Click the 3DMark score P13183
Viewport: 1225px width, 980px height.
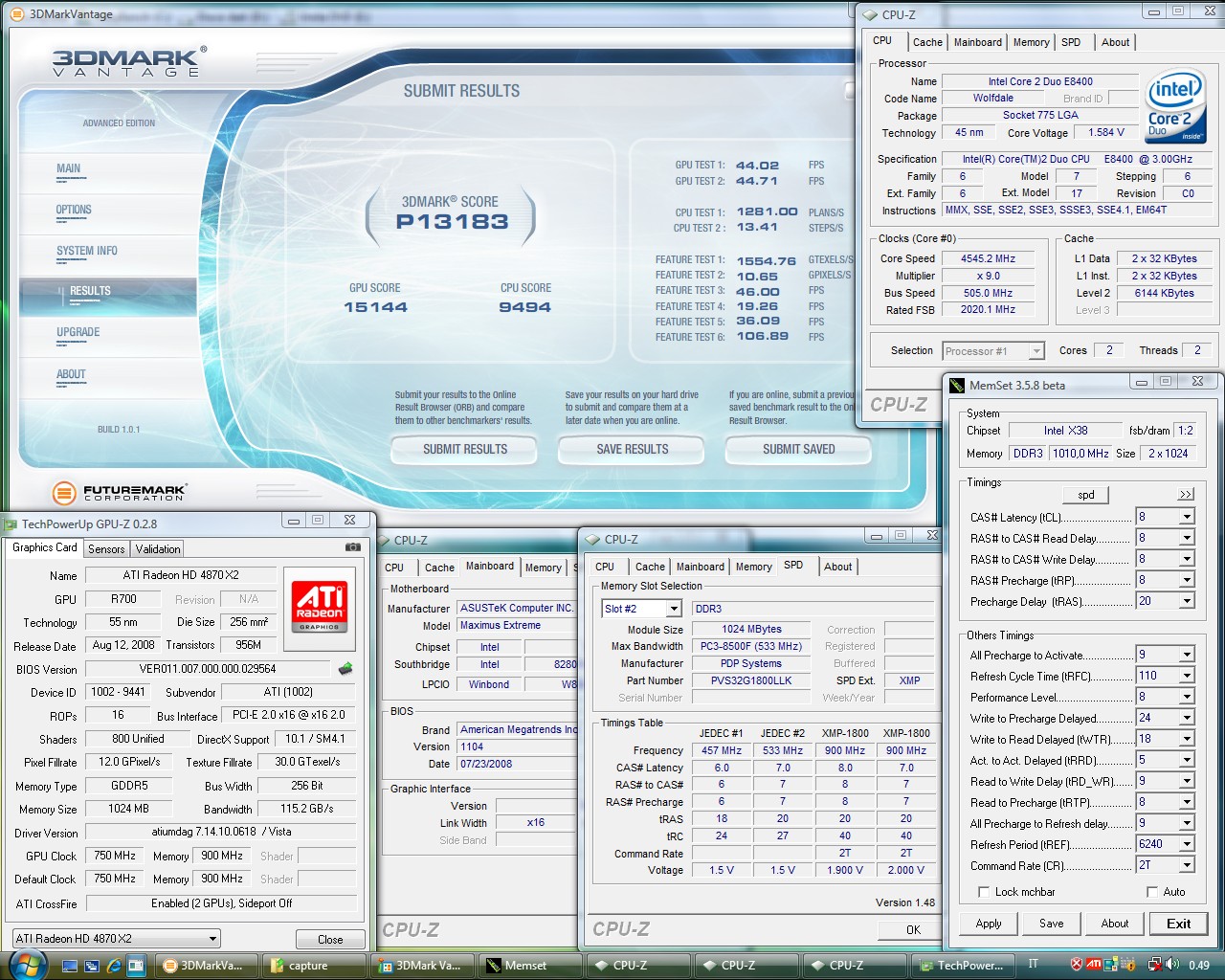pyautogui.click(x=453, y=222)
